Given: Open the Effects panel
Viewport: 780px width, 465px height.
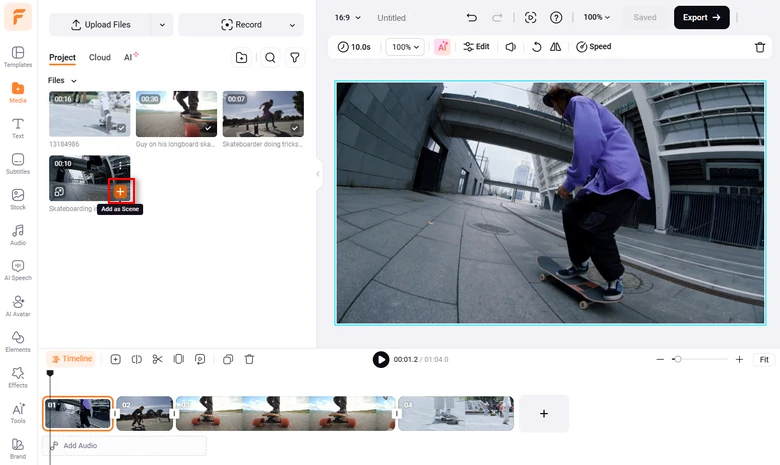Looking at the screenshot, I should (x=18, y=377).
